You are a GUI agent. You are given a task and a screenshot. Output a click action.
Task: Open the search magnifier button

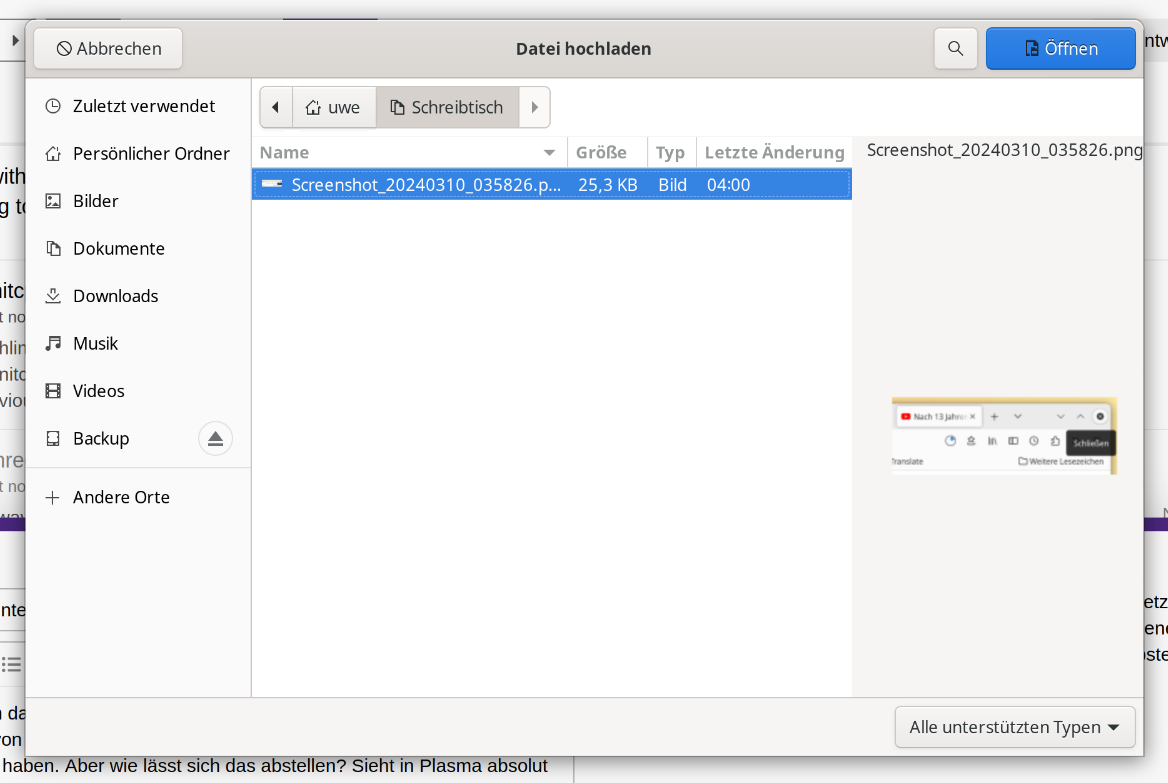pos(956,48)
